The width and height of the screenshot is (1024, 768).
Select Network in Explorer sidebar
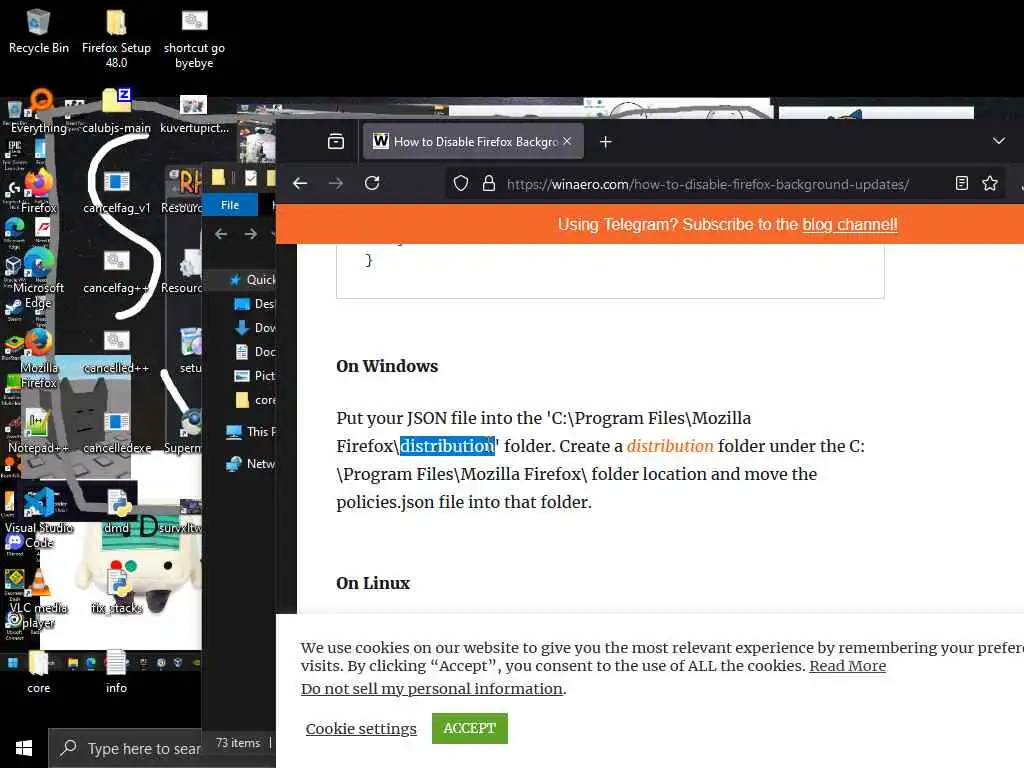[250, 464]
